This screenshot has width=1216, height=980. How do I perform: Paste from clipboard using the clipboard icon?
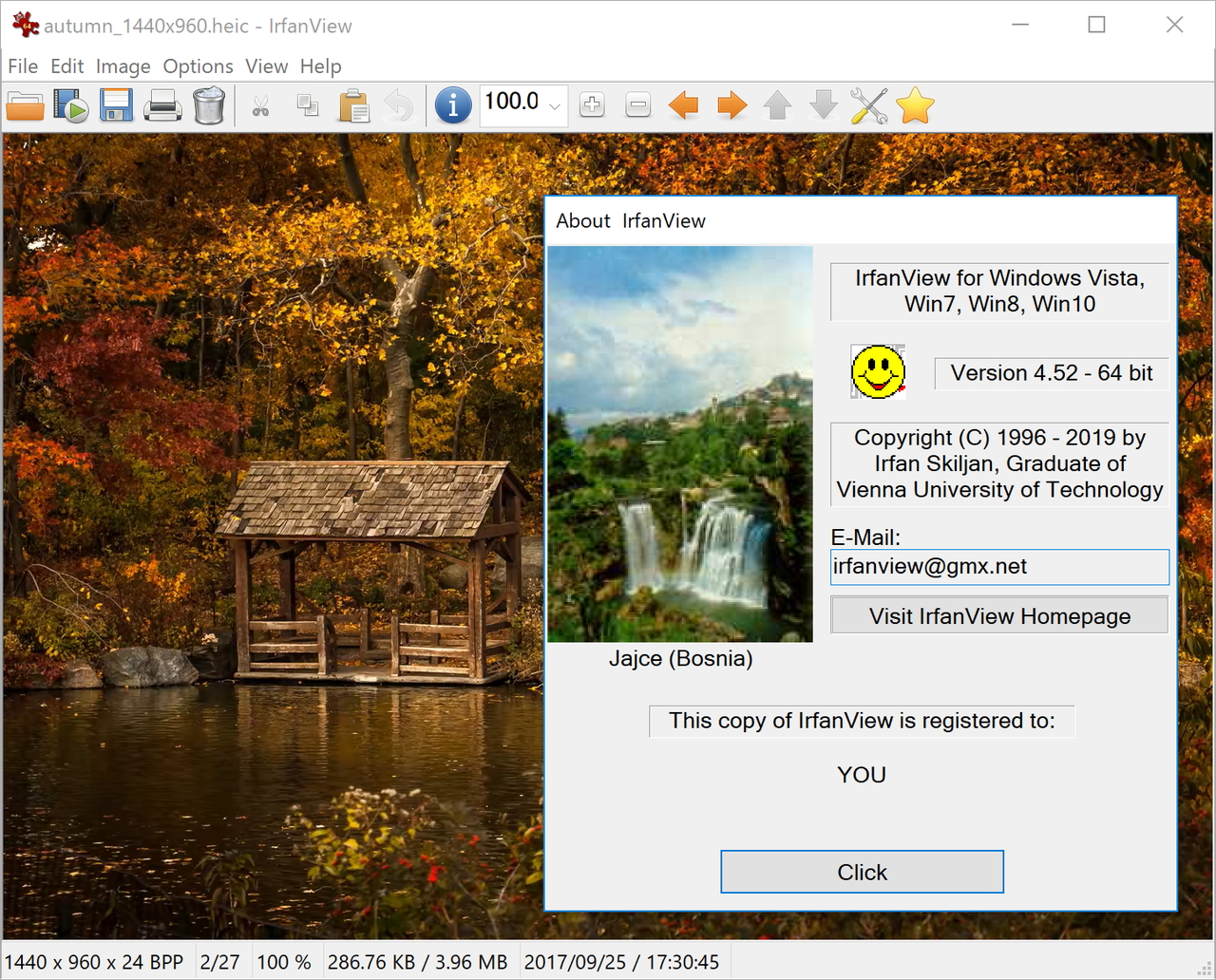(353, 105)
